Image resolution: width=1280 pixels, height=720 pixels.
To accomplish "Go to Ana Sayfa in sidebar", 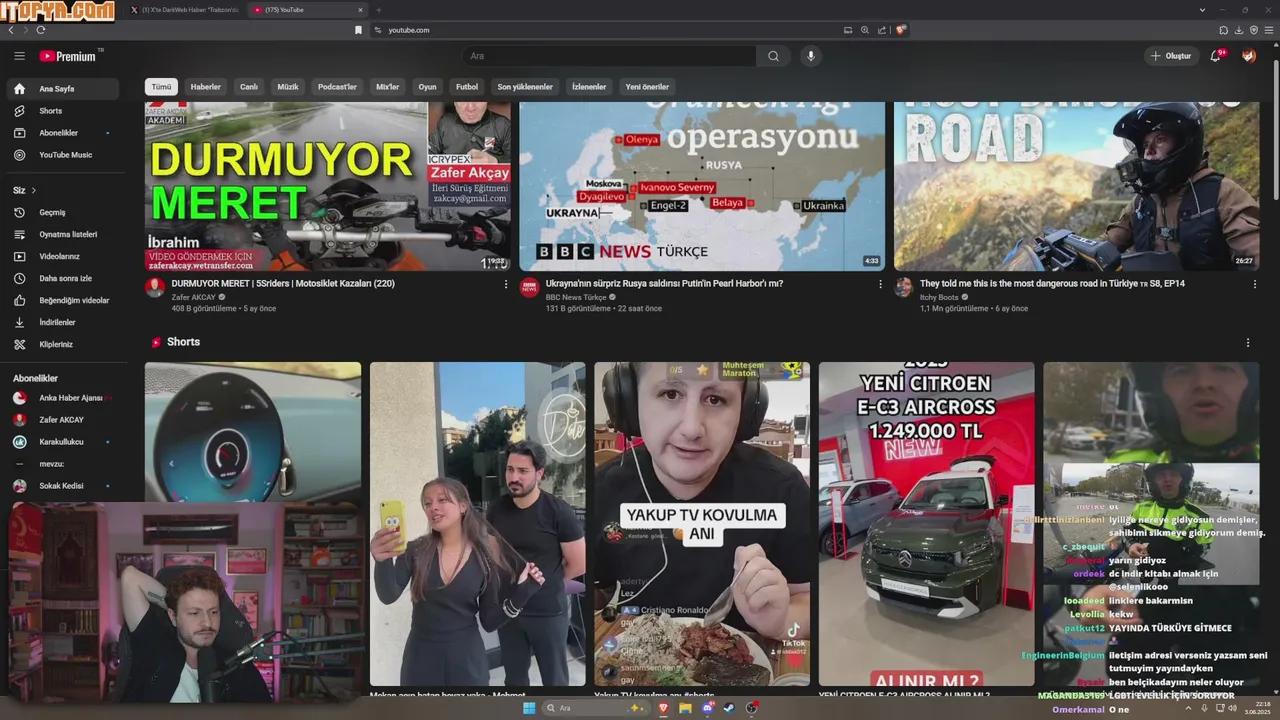I will click(62, 89).
